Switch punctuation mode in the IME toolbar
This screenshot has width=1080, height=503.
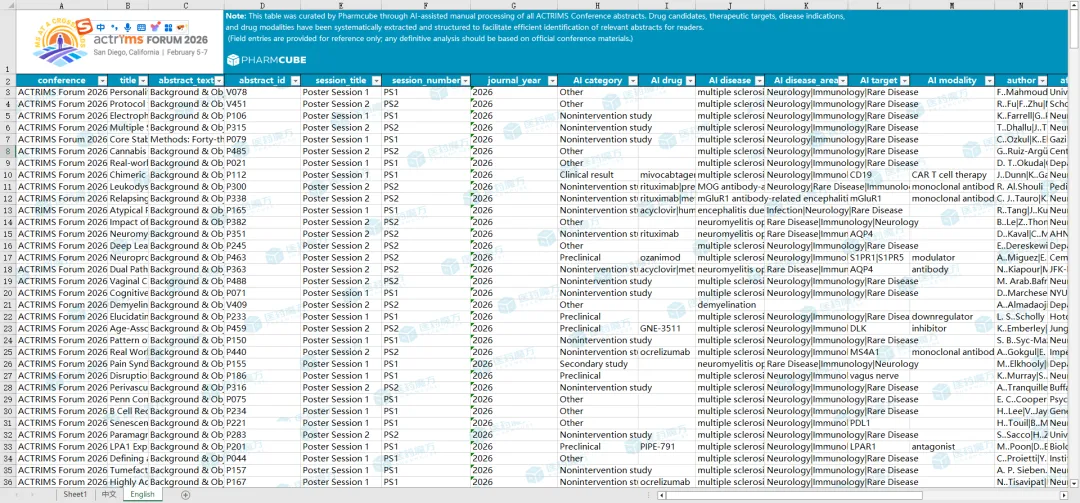tap(114, 27)
